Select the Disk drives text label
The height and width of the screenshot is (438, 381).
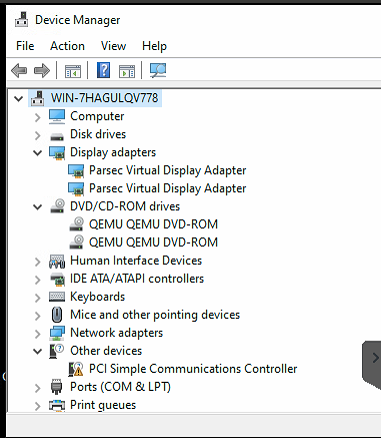98,134
